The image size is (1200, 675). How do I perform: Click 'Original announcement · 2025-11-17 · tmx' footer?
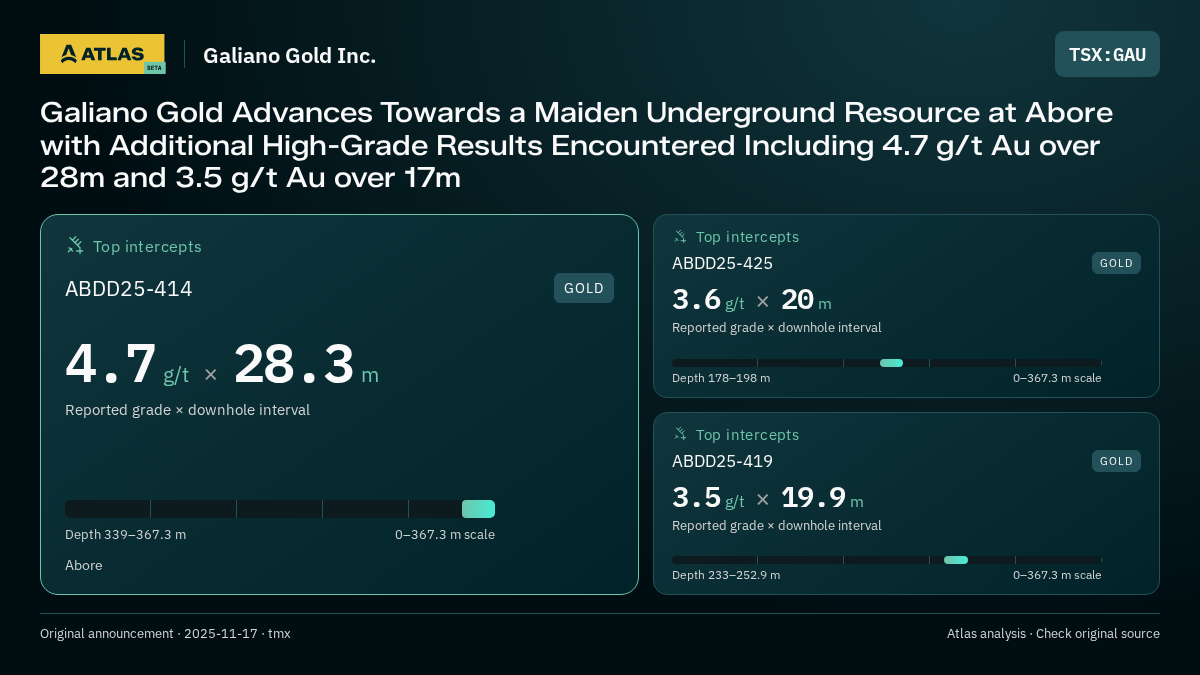coord(165,634)
